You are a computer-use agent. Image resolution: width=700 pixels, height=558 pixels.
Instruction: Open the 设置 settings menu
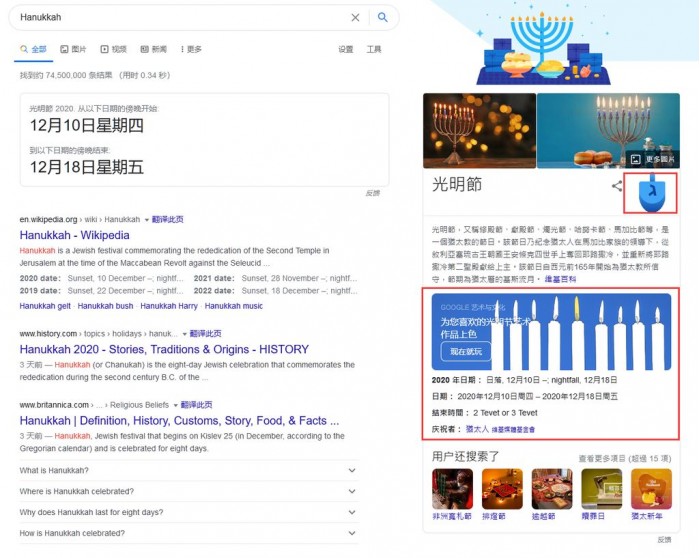point(345,49)
